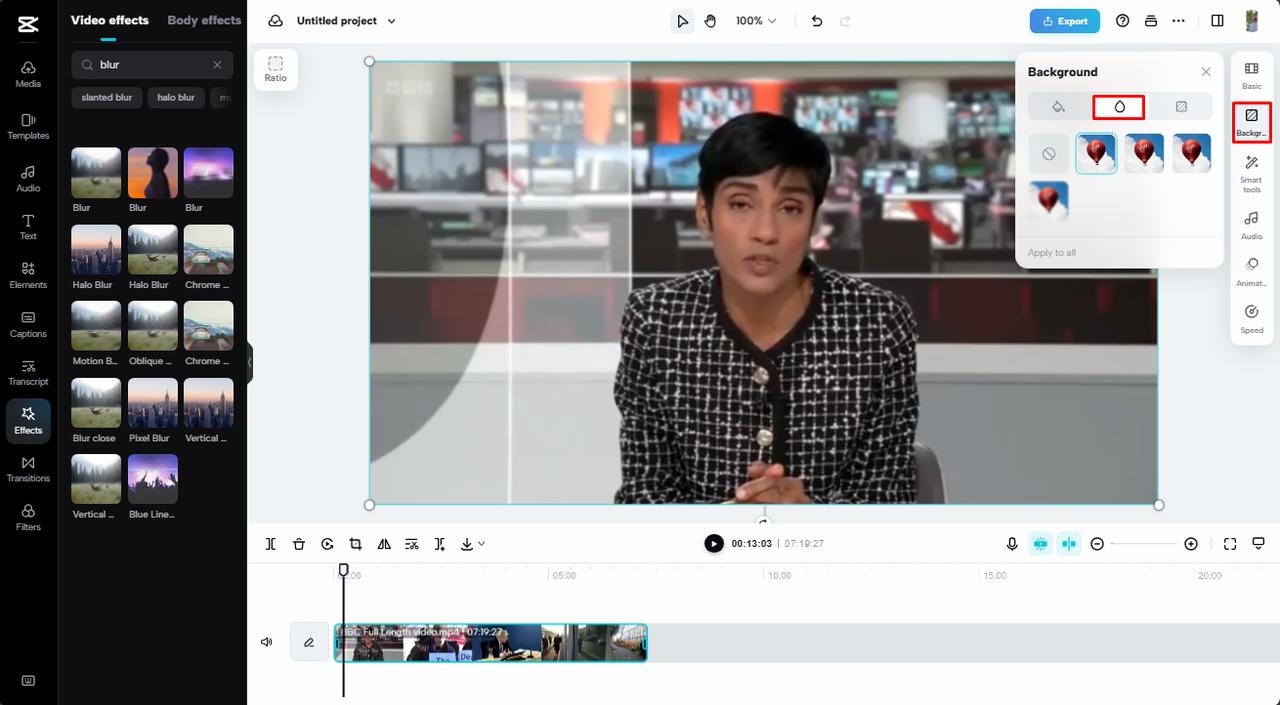Select the Effects panel icon
The height and width of the screenshot is (705, 1280).
point(28,420)
